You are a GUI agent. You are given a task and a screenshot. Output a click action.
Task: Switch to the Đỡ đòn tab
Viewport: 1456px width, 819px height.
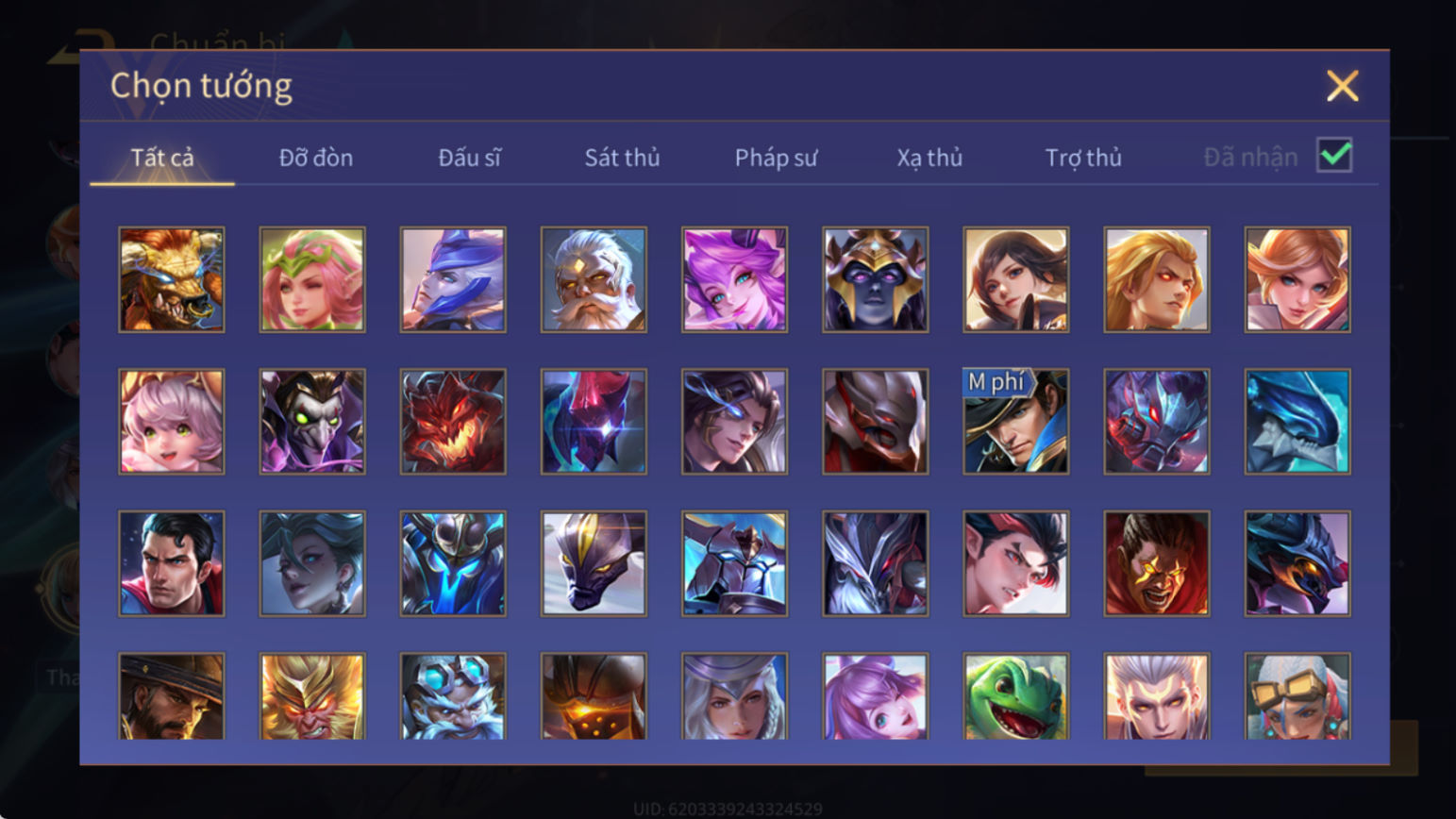pos(316,158)
